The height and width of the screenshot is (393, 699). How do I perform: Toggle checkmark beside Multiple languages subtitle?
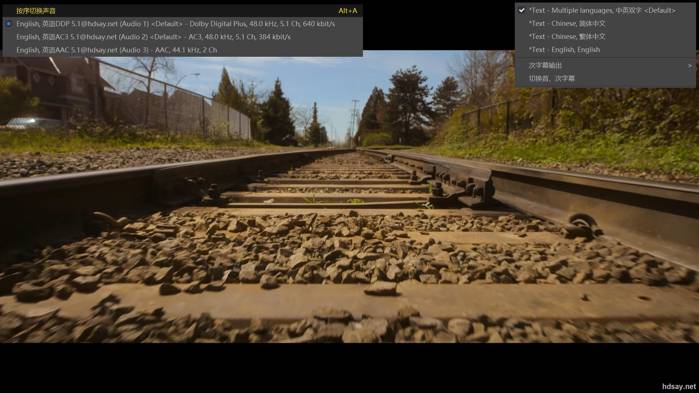(x=522, y=10)
